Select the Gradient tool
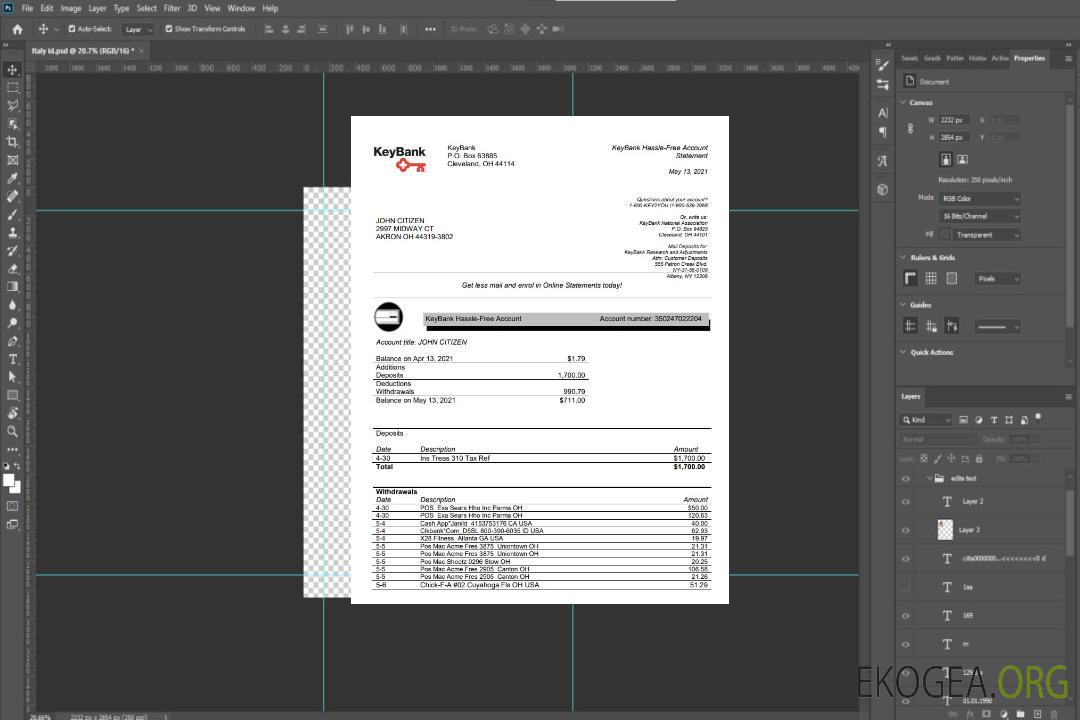This screenshot has height=720, width=1080. pyautogui.click(x=12, y=287)
